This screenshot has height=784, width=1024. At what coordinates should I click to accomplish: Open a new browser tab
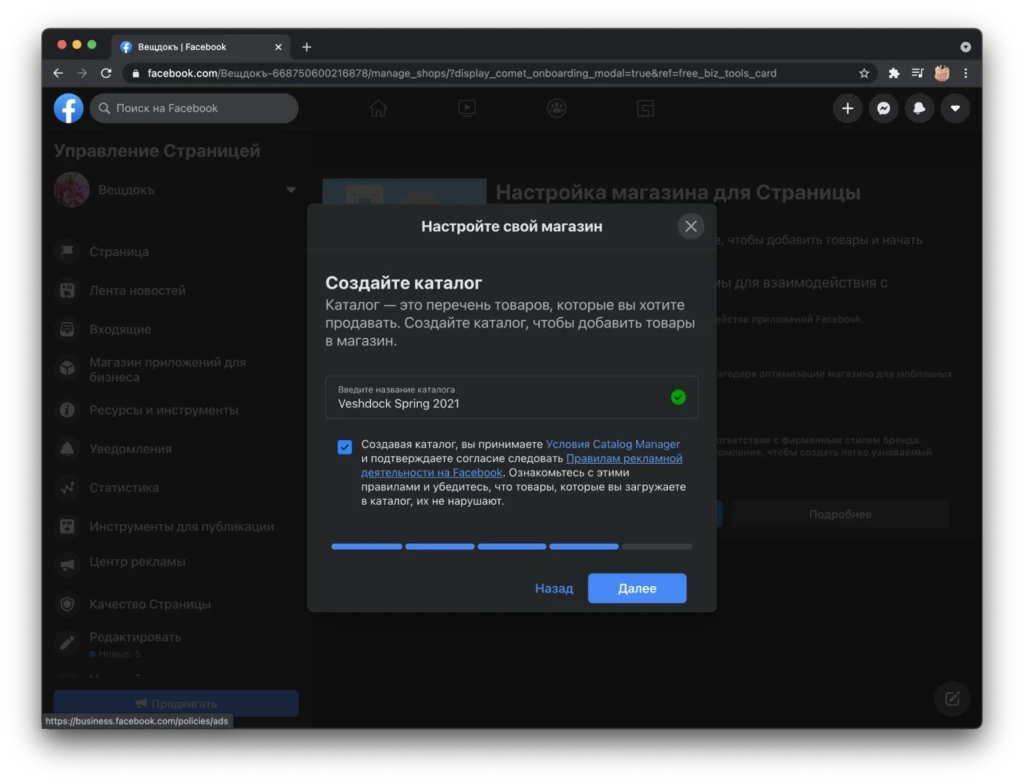[x=306, y=47]
